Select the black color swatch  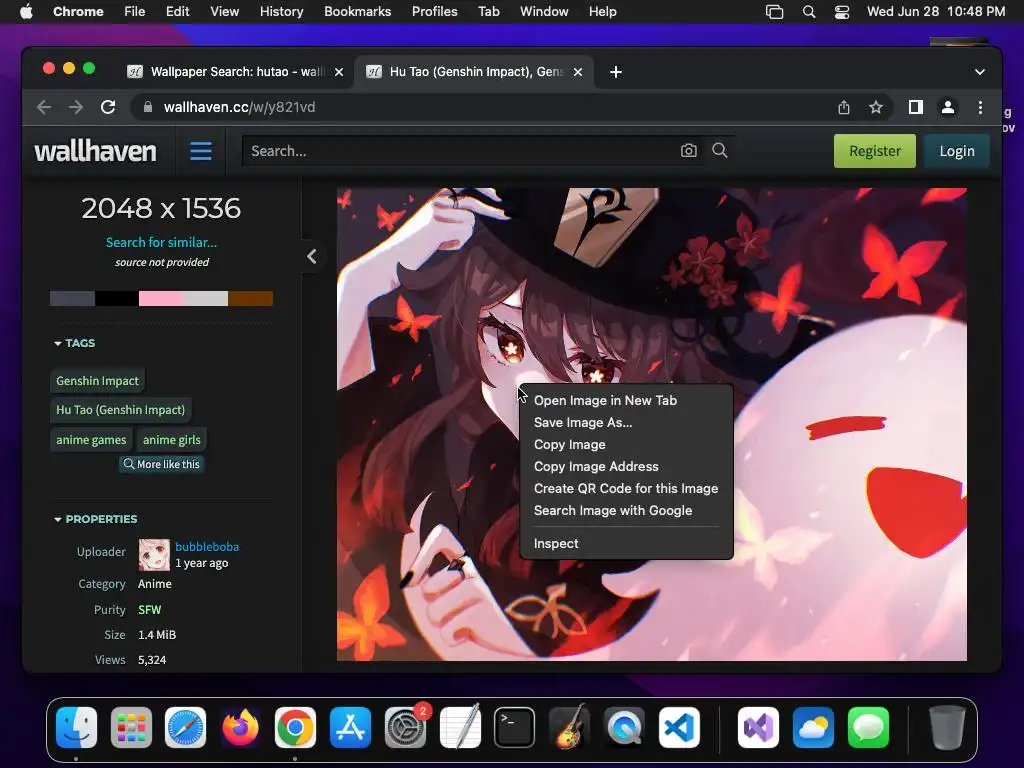117,298
